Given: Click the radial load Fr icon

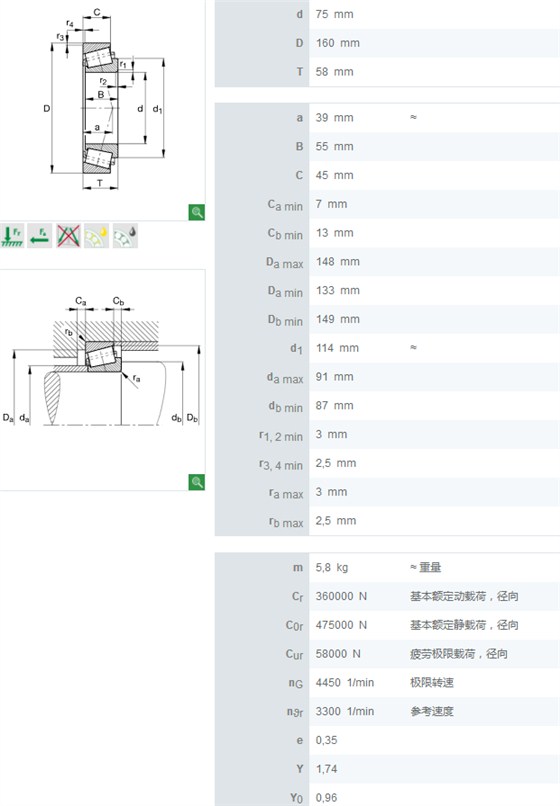Looking at the screenshot, I should 12,236.
